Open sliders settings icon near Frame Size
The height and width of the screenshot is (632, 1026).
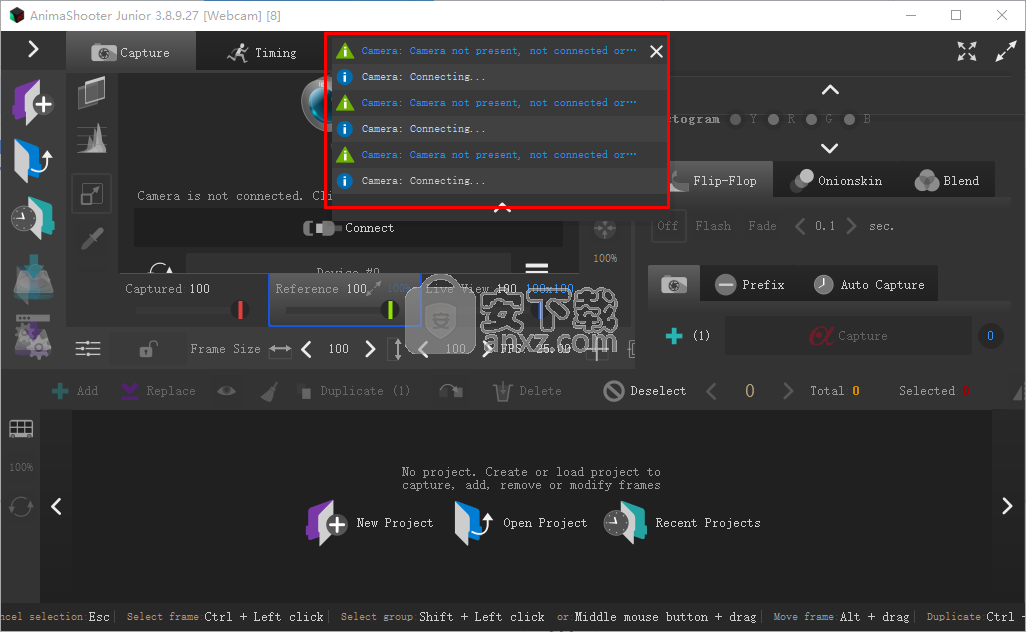pos(88,349)
